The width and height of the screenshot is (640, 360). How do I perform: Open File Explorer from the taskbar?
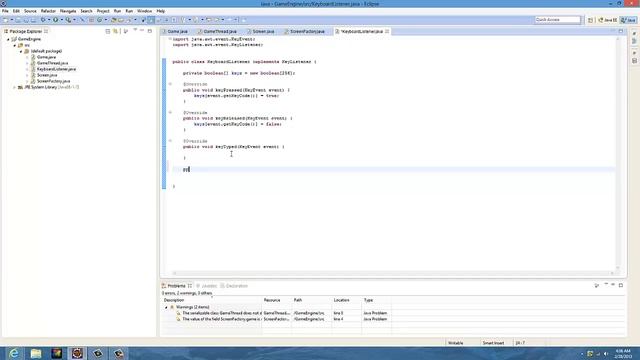(36, 353)
